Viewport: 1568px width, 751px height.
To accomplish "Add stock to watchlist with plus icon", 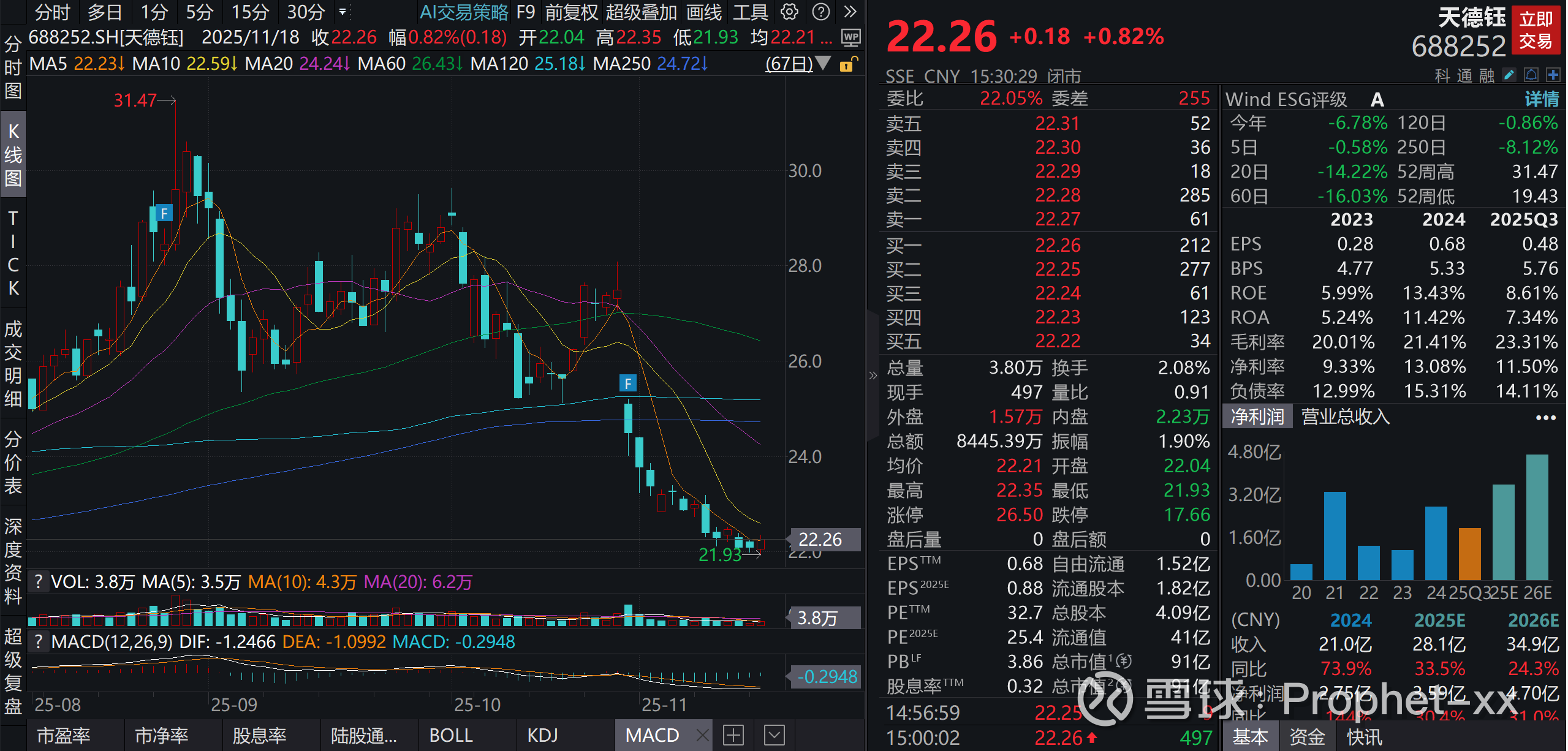I will click(1553, 75).
